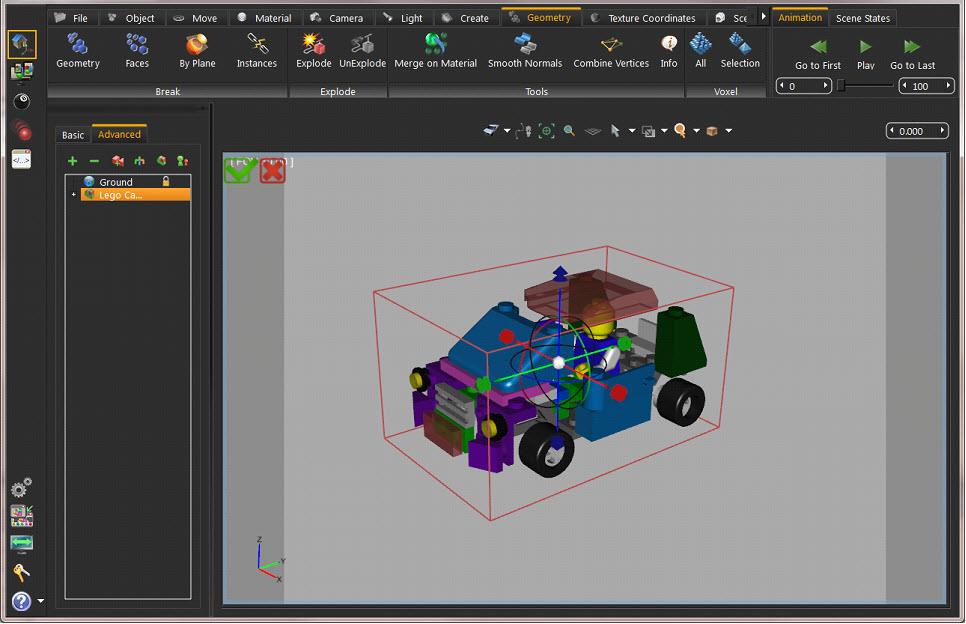Viewport: 966px width, 624px height.
Task: Open dropdown next to window selection icon
Action: coord(664,131)
